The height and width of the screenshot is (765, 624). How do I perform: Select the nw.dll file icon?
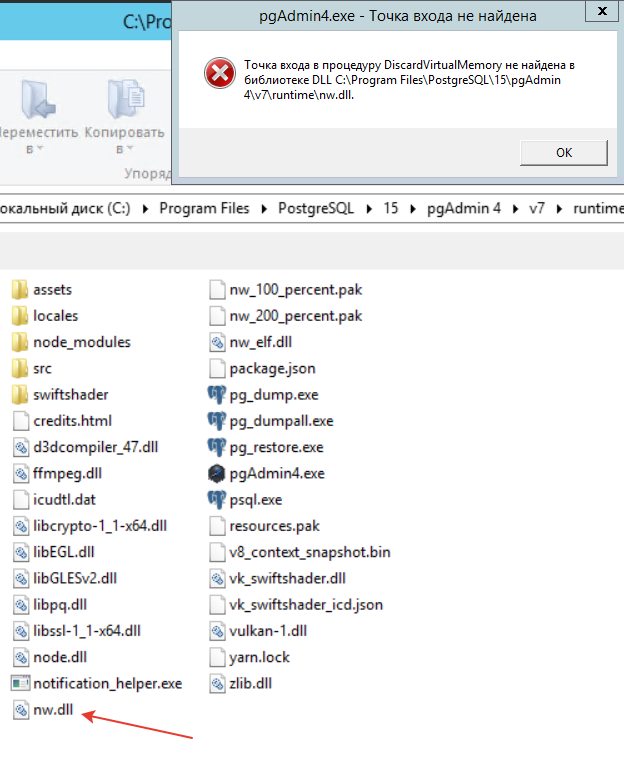tap(20, 709)
